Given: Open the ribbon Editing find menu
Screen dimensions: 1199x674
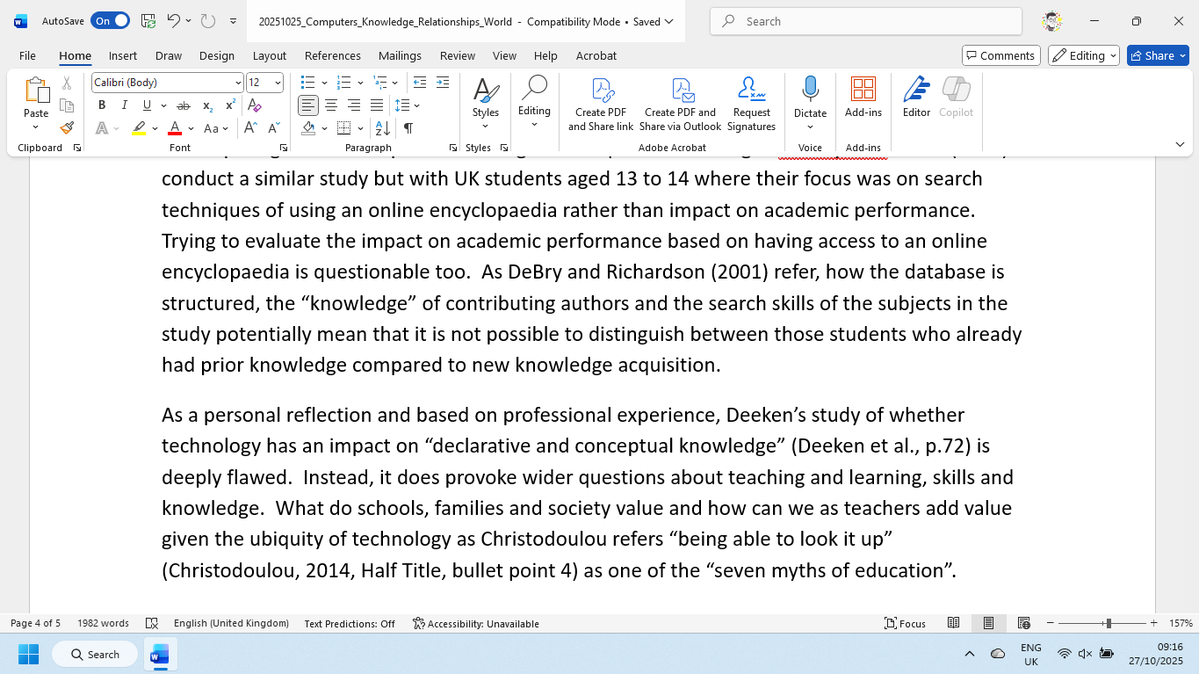Looking at the screenshot, I should [534, 102].
